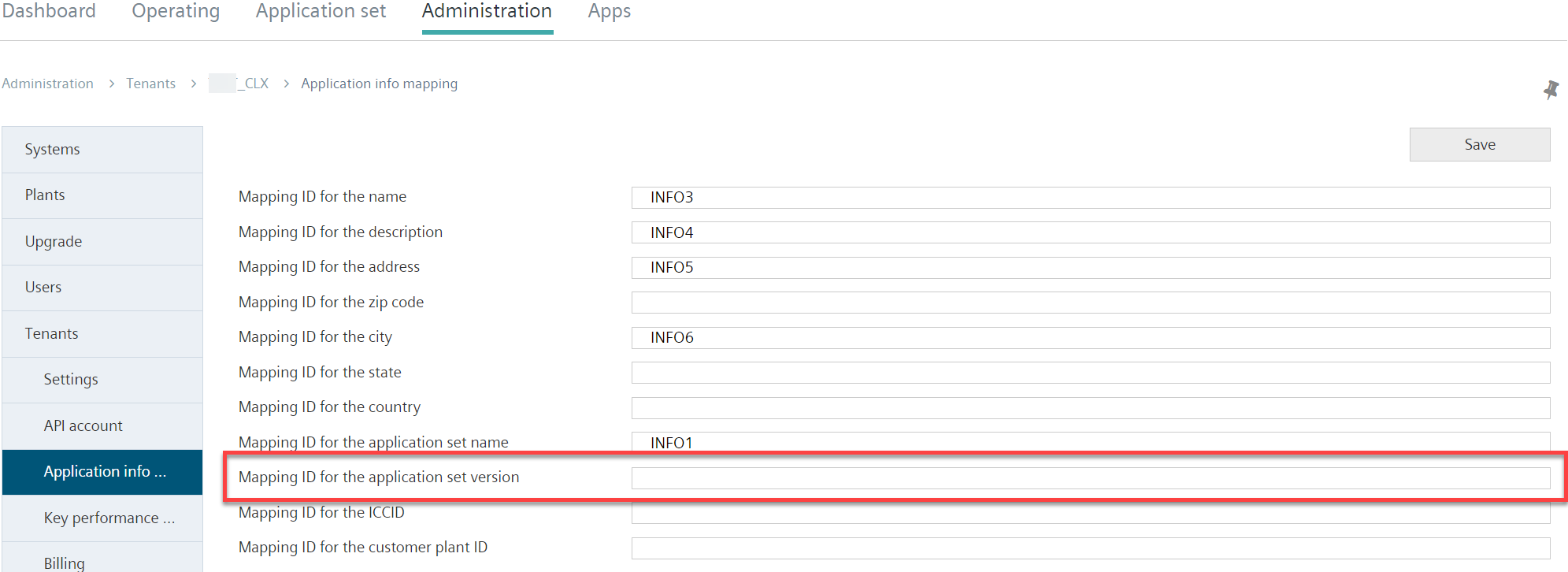Click 'Mapping ID for the application set name' label
The width and height of the screenshot is (1568, 572).
pyautogui.click(x=373, y=442)
